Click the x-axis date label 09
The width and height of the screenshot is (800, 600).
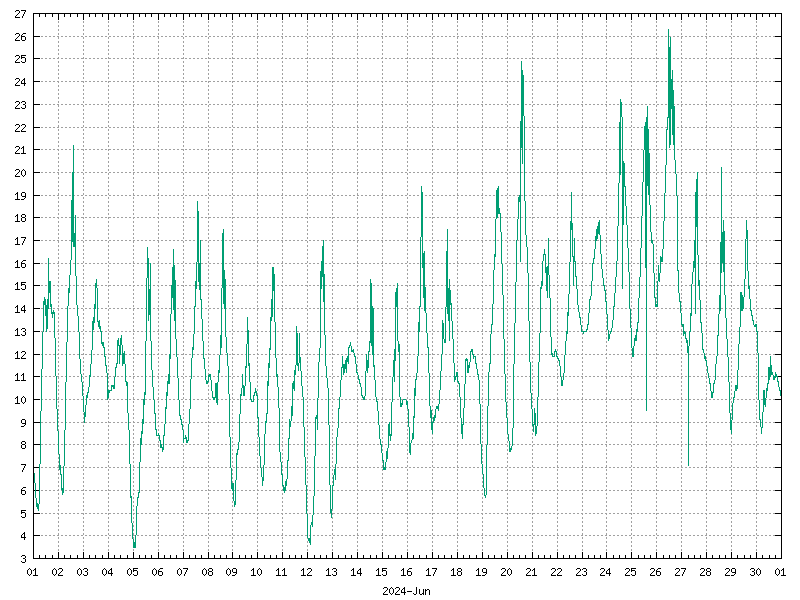pos(232,572)
